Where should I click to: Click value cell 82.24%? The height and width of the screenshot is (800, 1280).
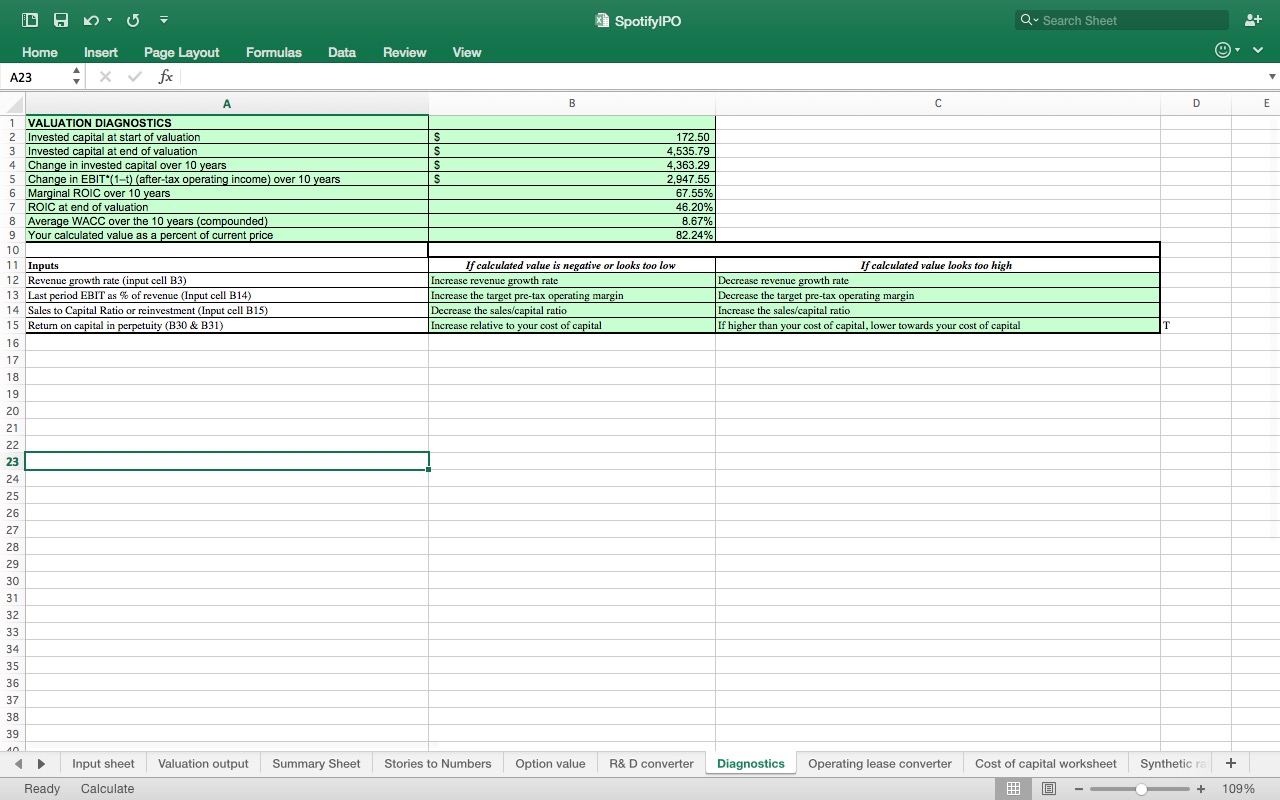tap(572, 235)
